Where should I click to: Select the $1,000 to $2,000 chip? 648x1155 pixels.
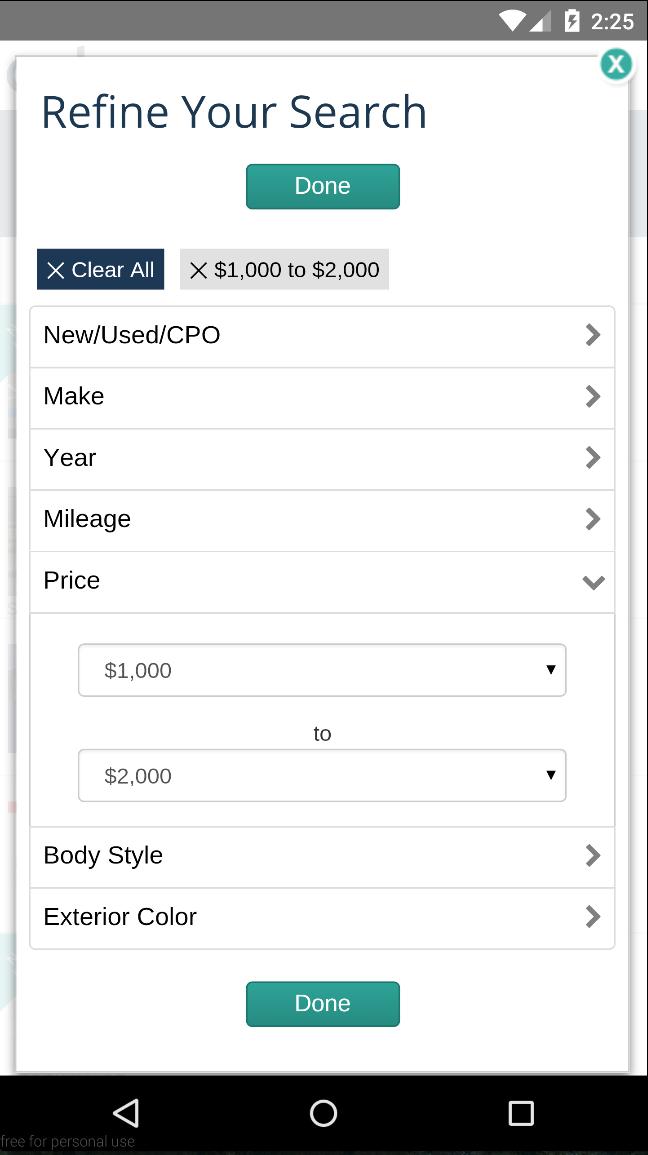coord(284,269)
